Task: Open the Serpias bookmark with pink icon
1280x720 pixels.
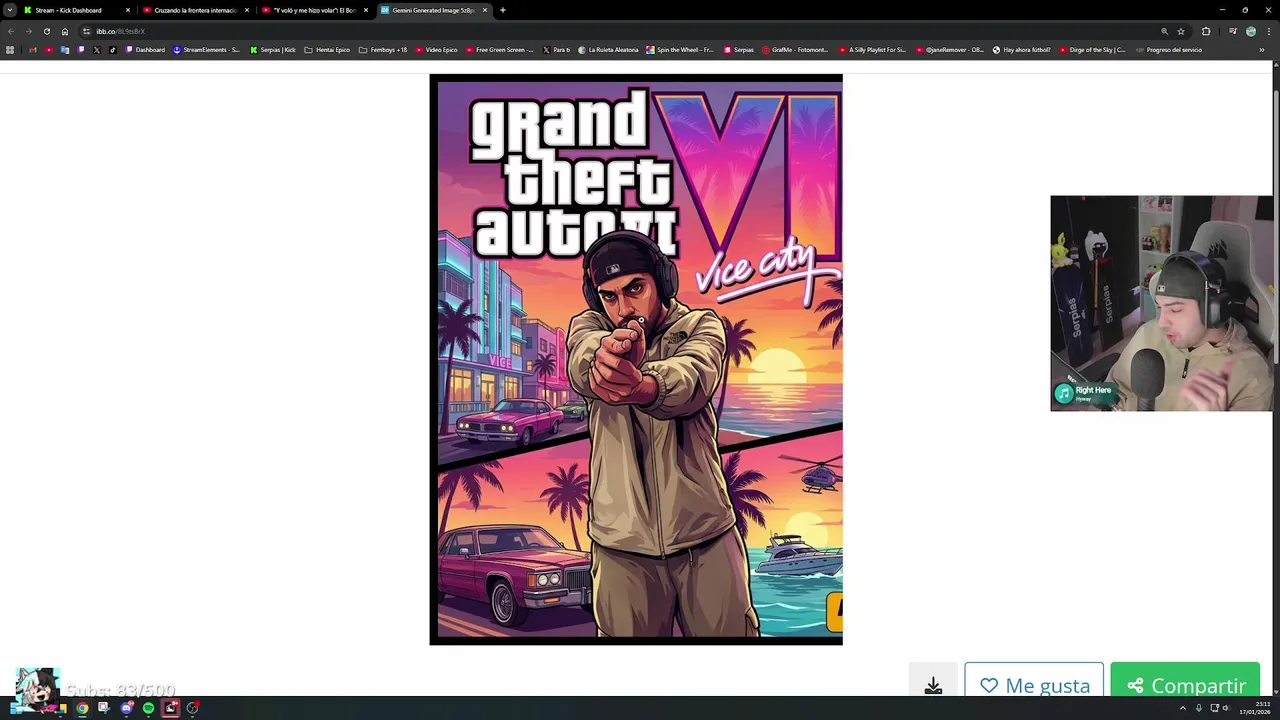Action: tap(738, 49)
